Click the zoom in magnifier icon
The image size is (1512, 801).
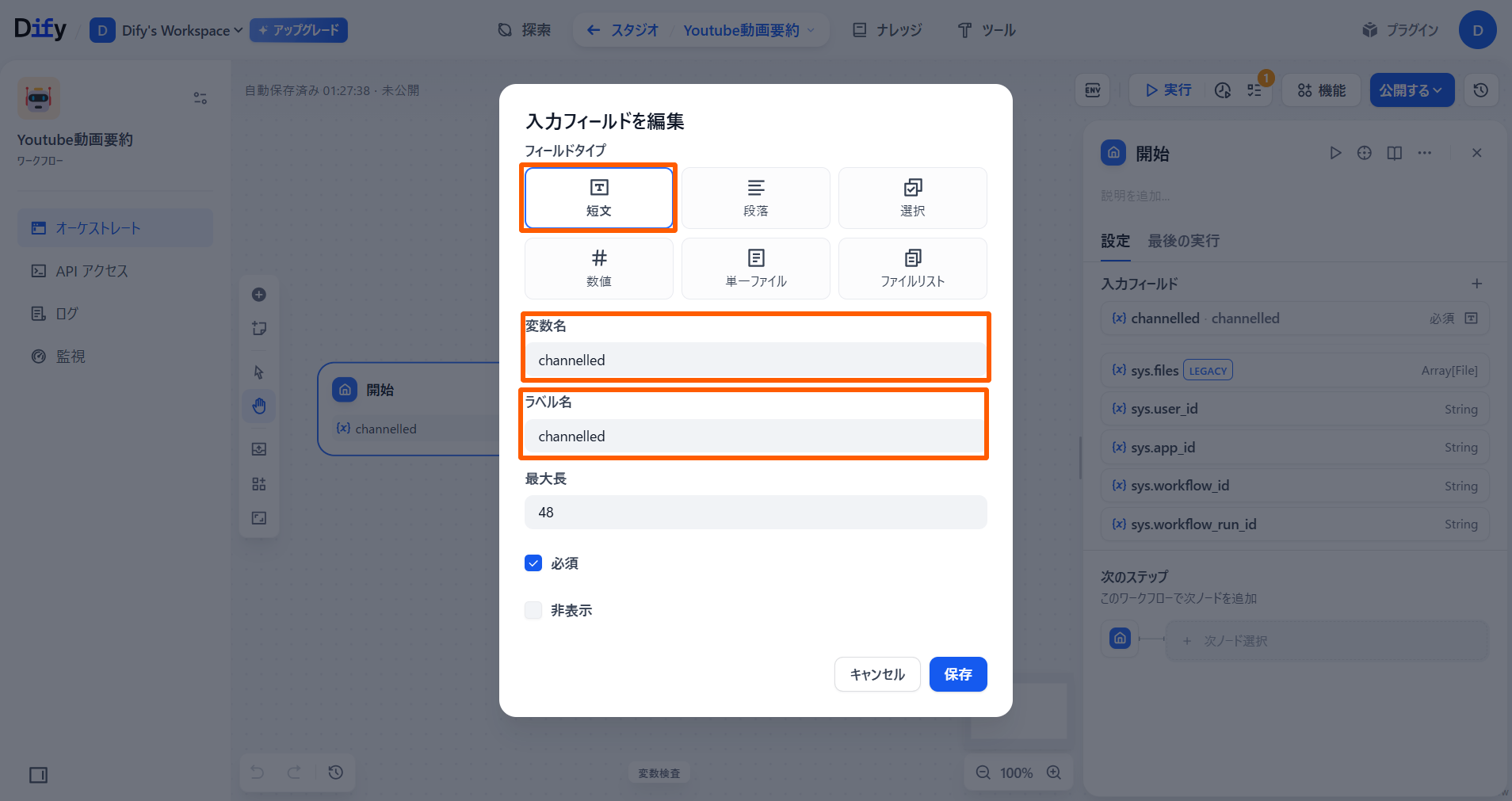click(x=1054, y=772)
